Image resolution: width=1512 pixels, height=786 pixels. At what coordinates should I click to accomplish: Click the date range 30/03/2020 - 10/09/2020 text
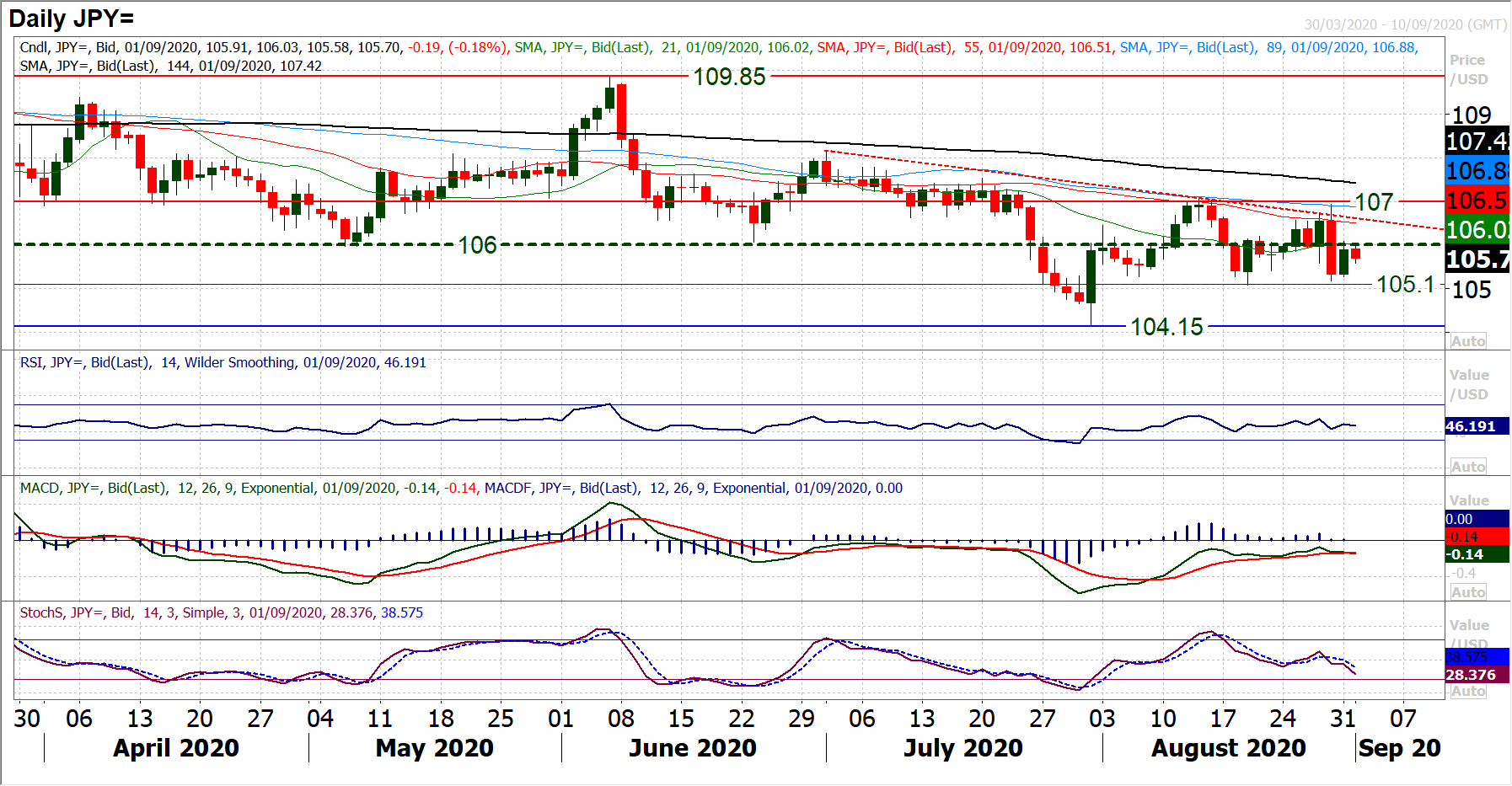pyautogui.click(x=1405, y=24)
